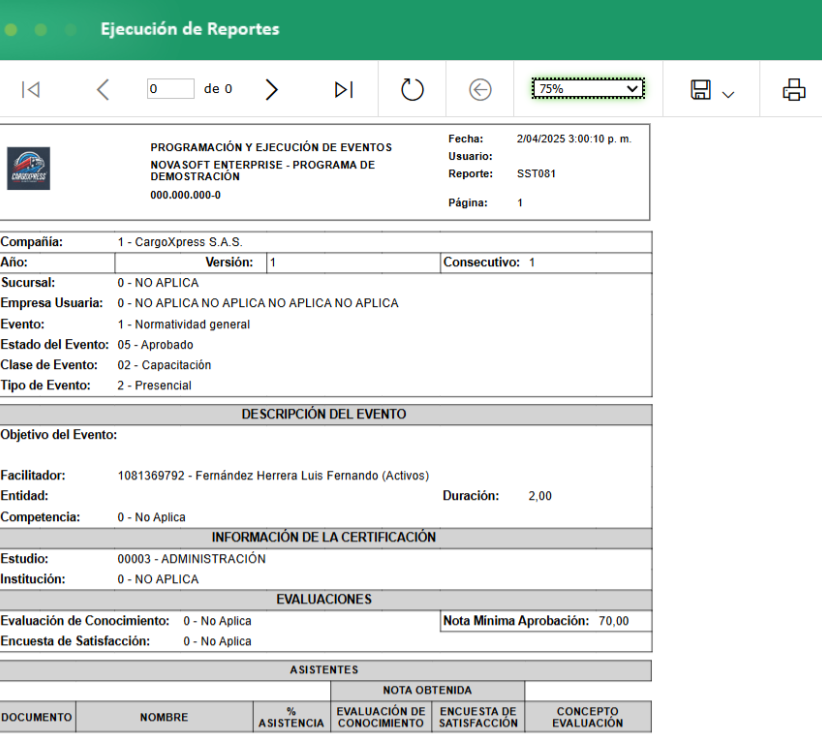Open the 75% zoom dropdown
The width and height of the screenshot is (822, 748).
point(588,89)
